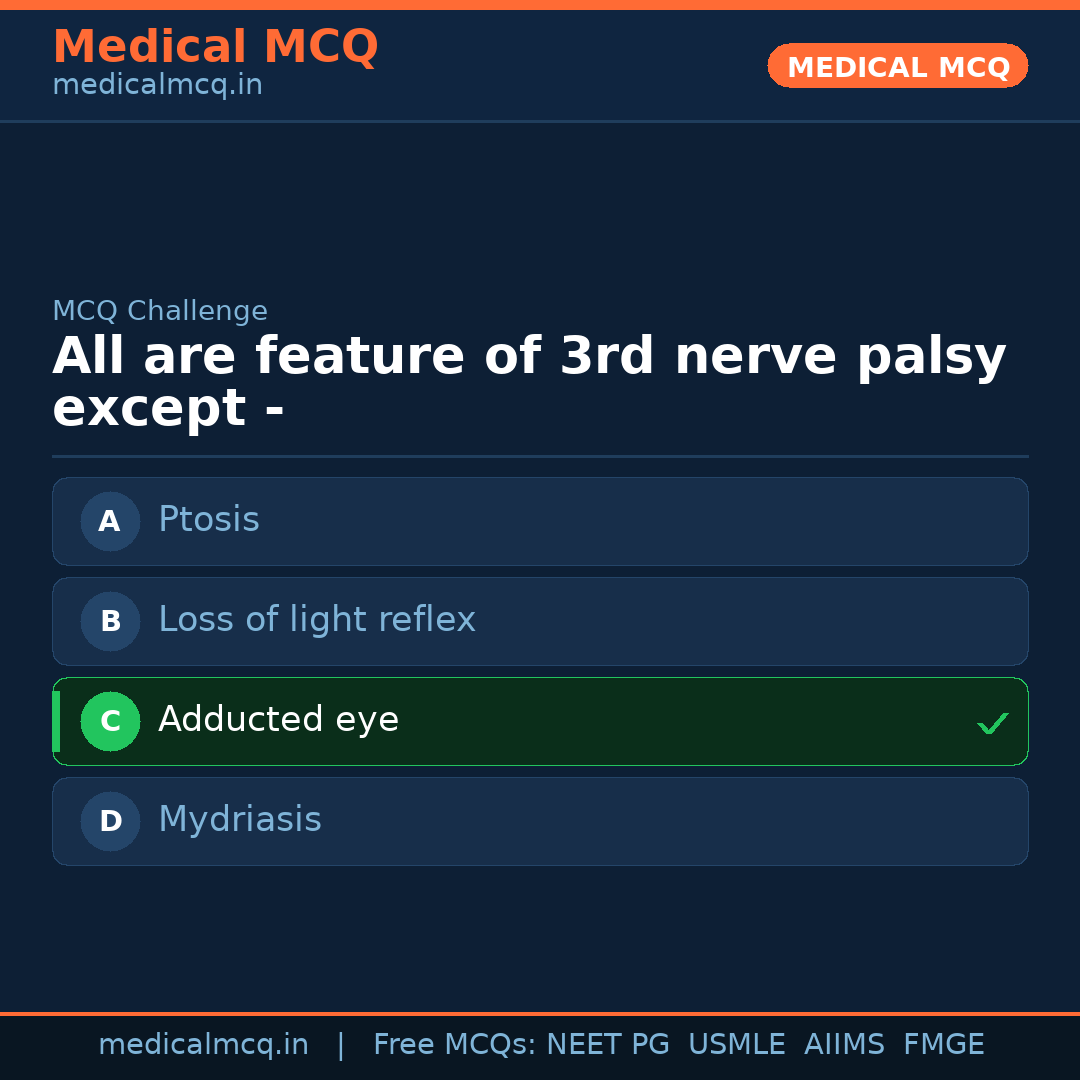Image resolution: width=1080 pixels, height=1080 pixels.
Task: Select answer option D Mydriasis
Action: [540, 821]
